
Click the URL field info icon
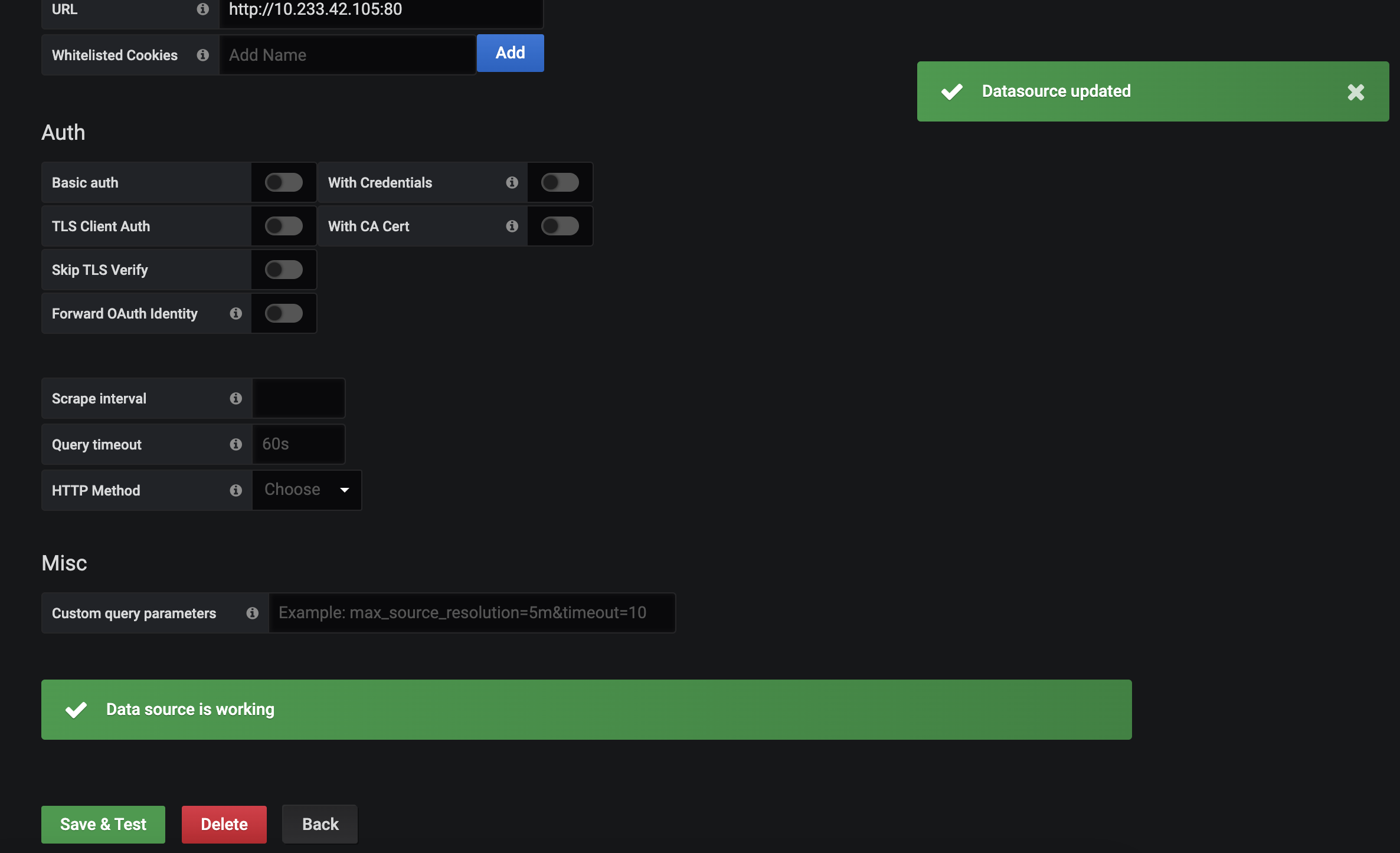(202, 9)
